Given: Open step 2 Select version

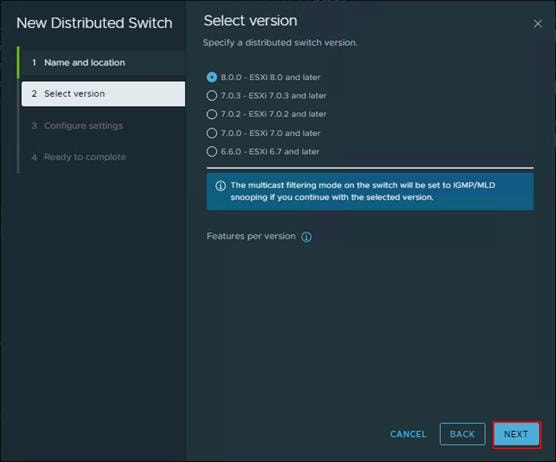Looking at the screenshot, I should point(103,94).
